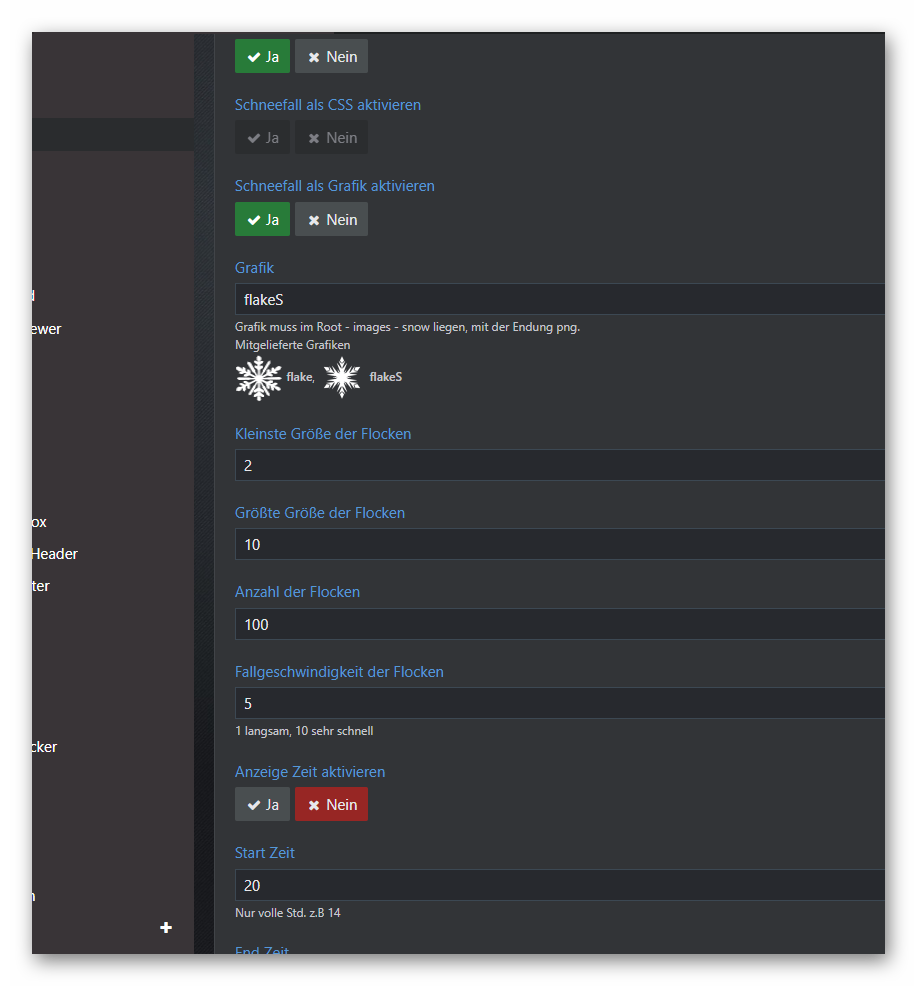Click the plus icon in the sidebar
This screenshot has height=986, width=917.
tap(166, 928)
